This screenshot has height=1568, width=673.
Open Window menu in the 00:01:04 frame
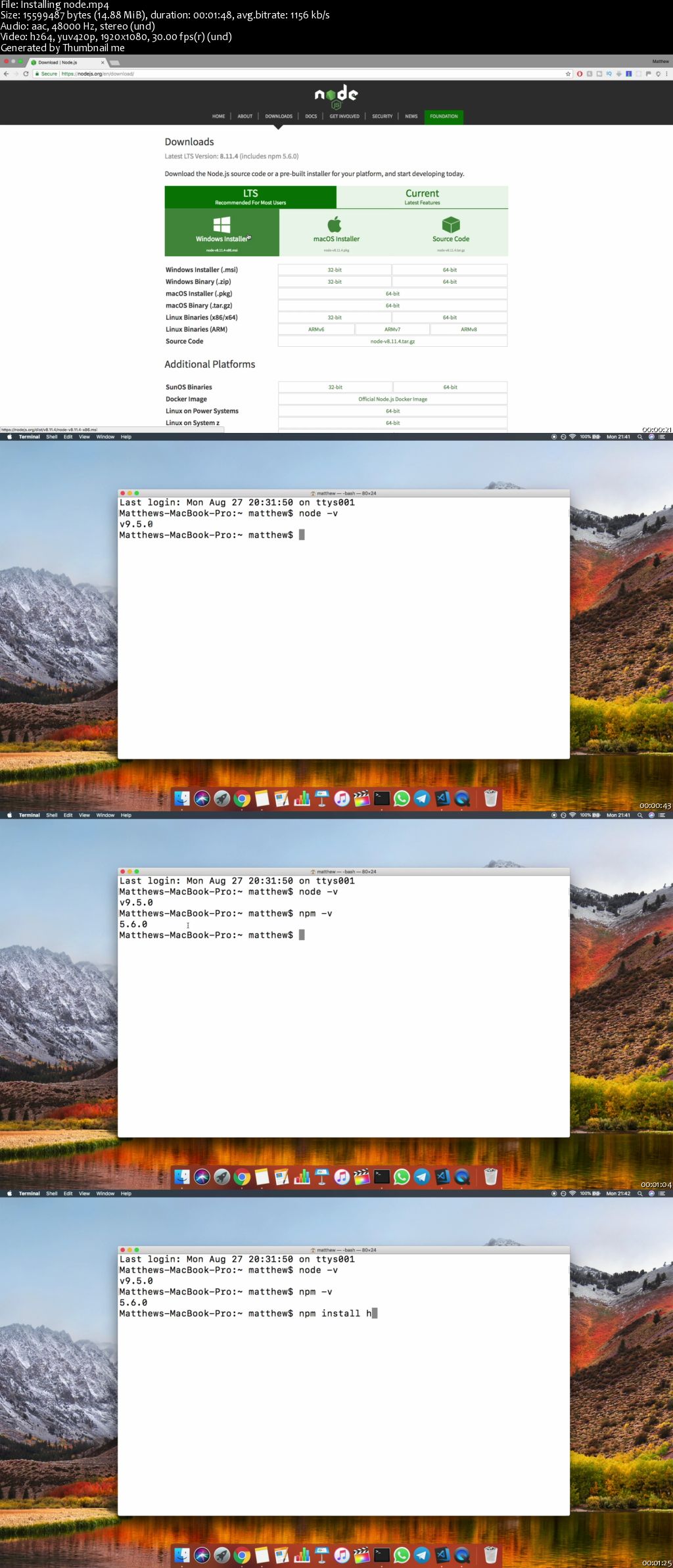click(106, 815)
